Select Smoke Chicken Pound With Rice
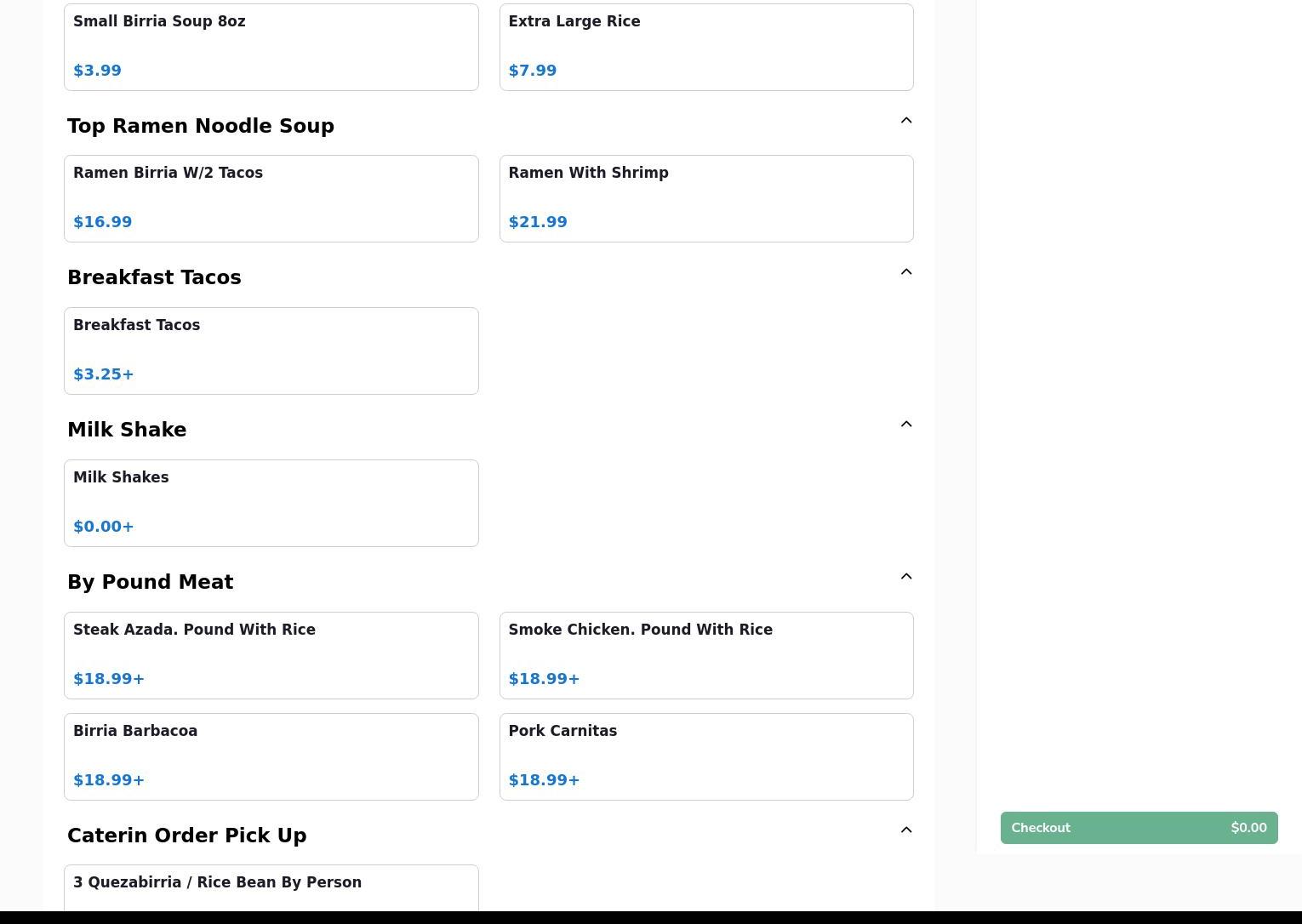 tap(705, 655)
